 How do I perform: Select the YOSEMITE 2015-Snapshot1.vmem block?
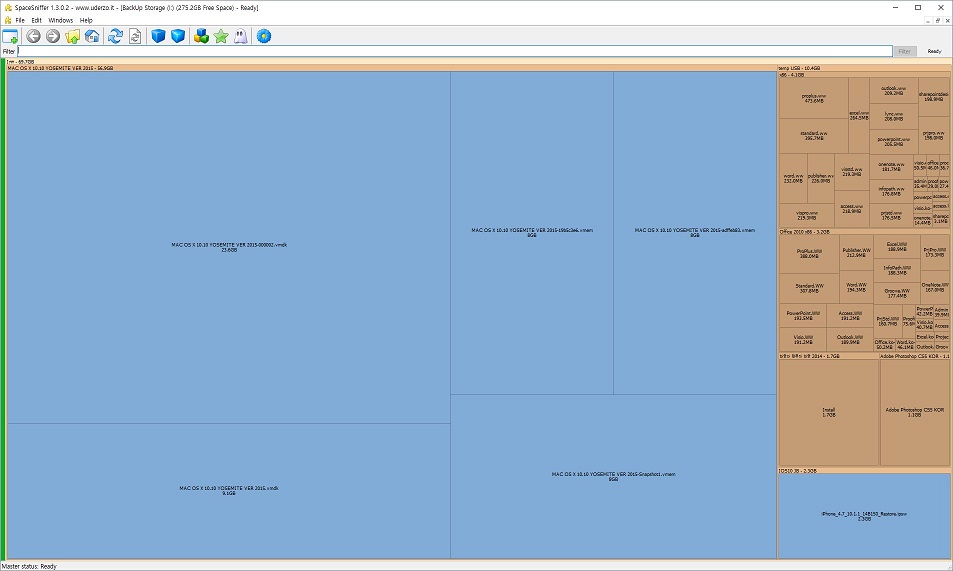[x=613, y=476]
